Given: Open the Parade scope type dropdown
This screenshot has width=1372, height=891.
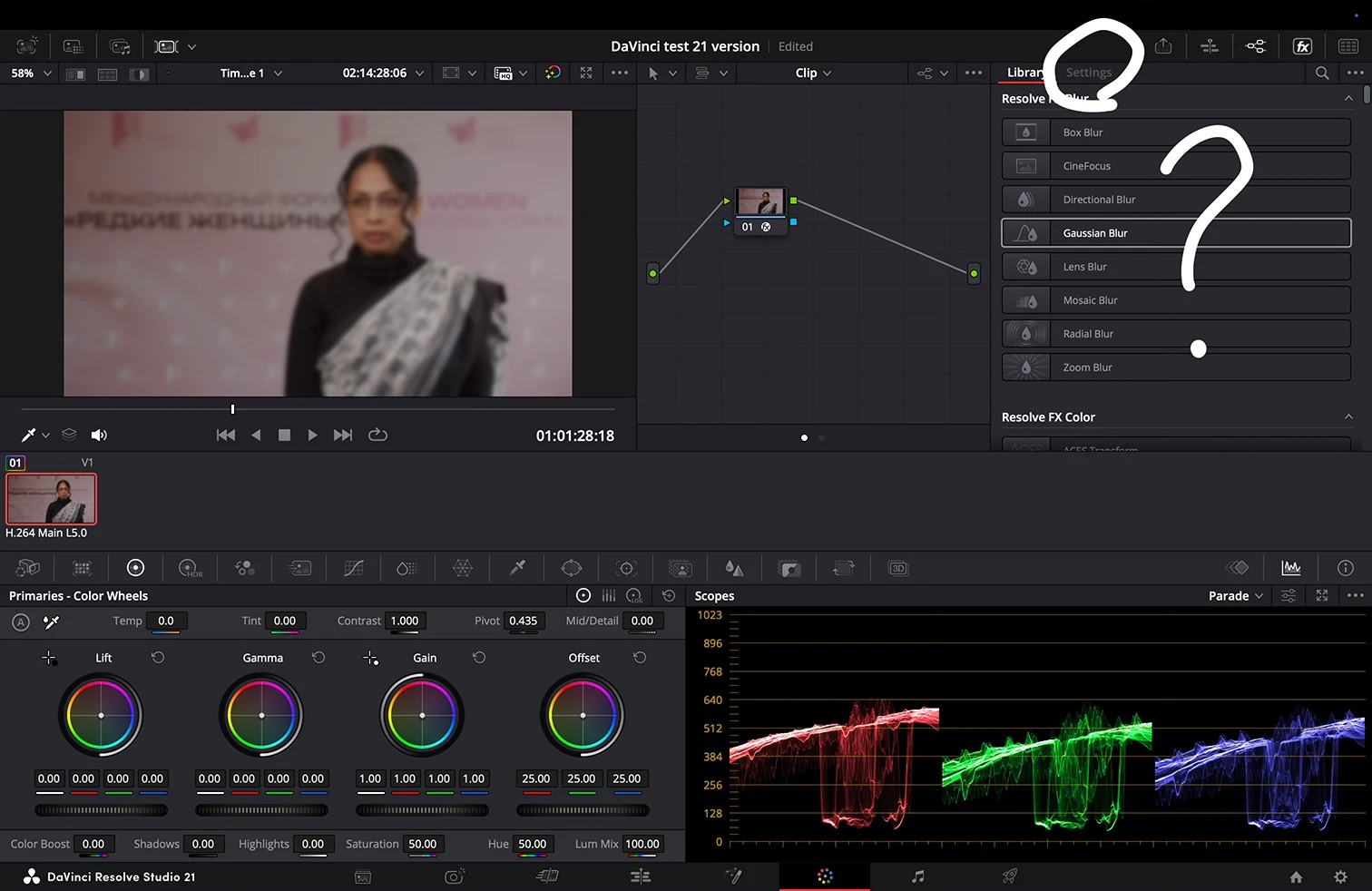Looking at the screenshot, I should click(1235, 596).
